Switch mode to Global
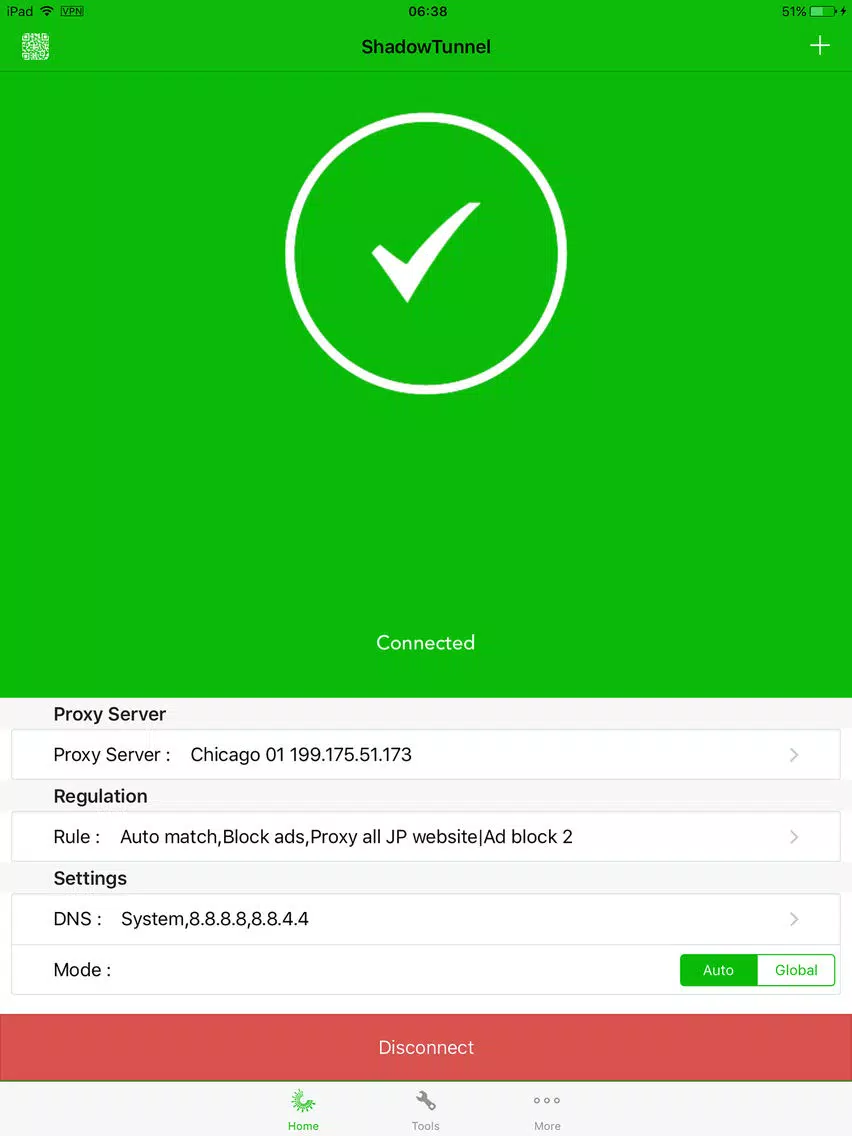The width and height of the screenshot is (852, 1136). [x=796, y=970]
